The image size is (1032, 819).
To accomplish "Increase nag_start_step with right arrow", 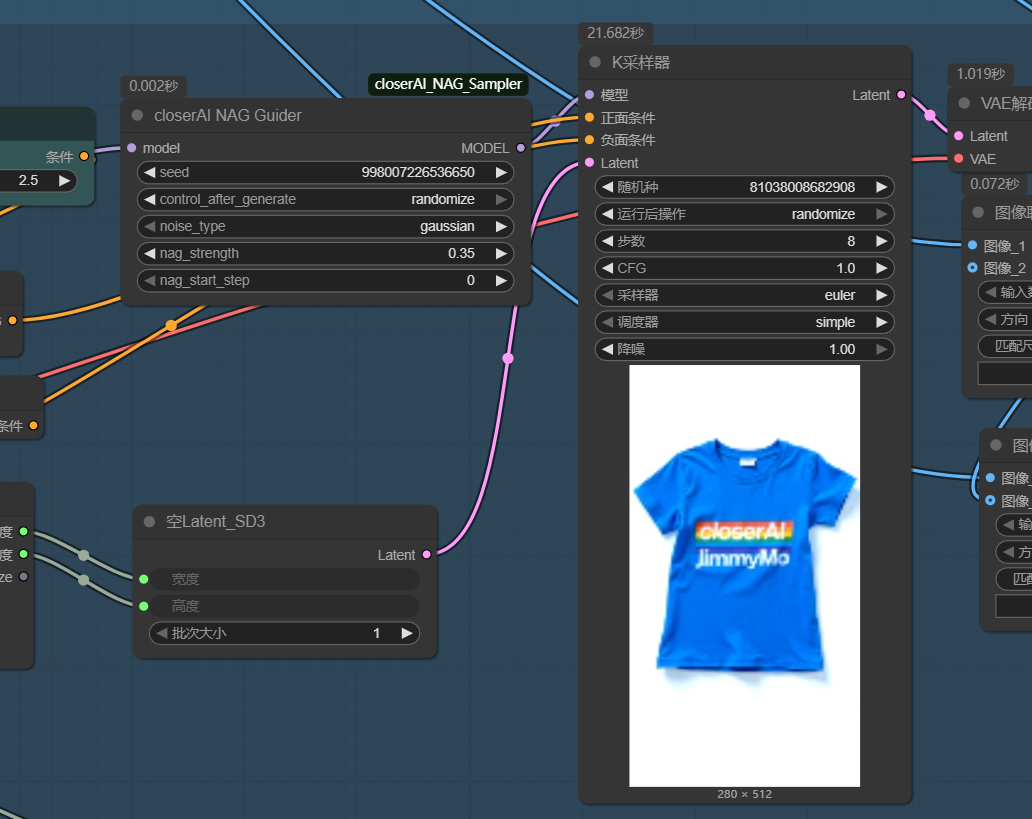I will tap(502, 280).
